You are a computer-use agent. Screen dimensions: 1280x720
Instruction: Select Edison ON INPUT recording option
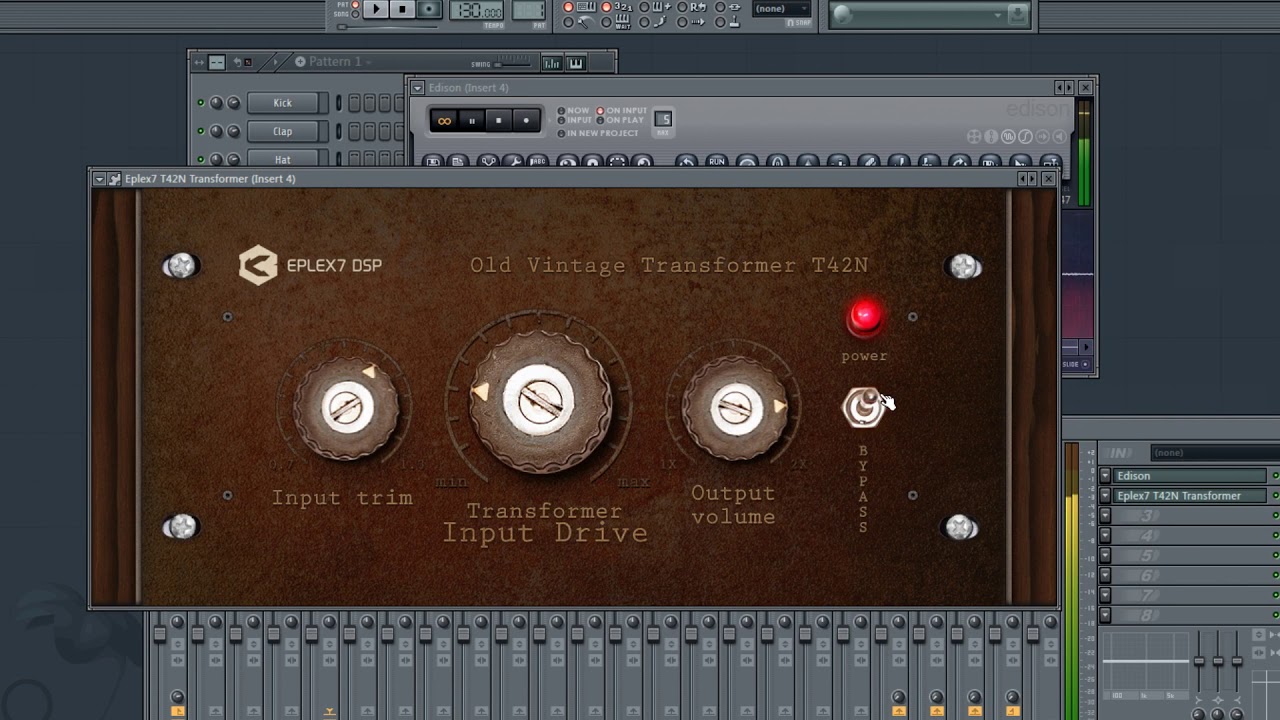tap(622, 111)
